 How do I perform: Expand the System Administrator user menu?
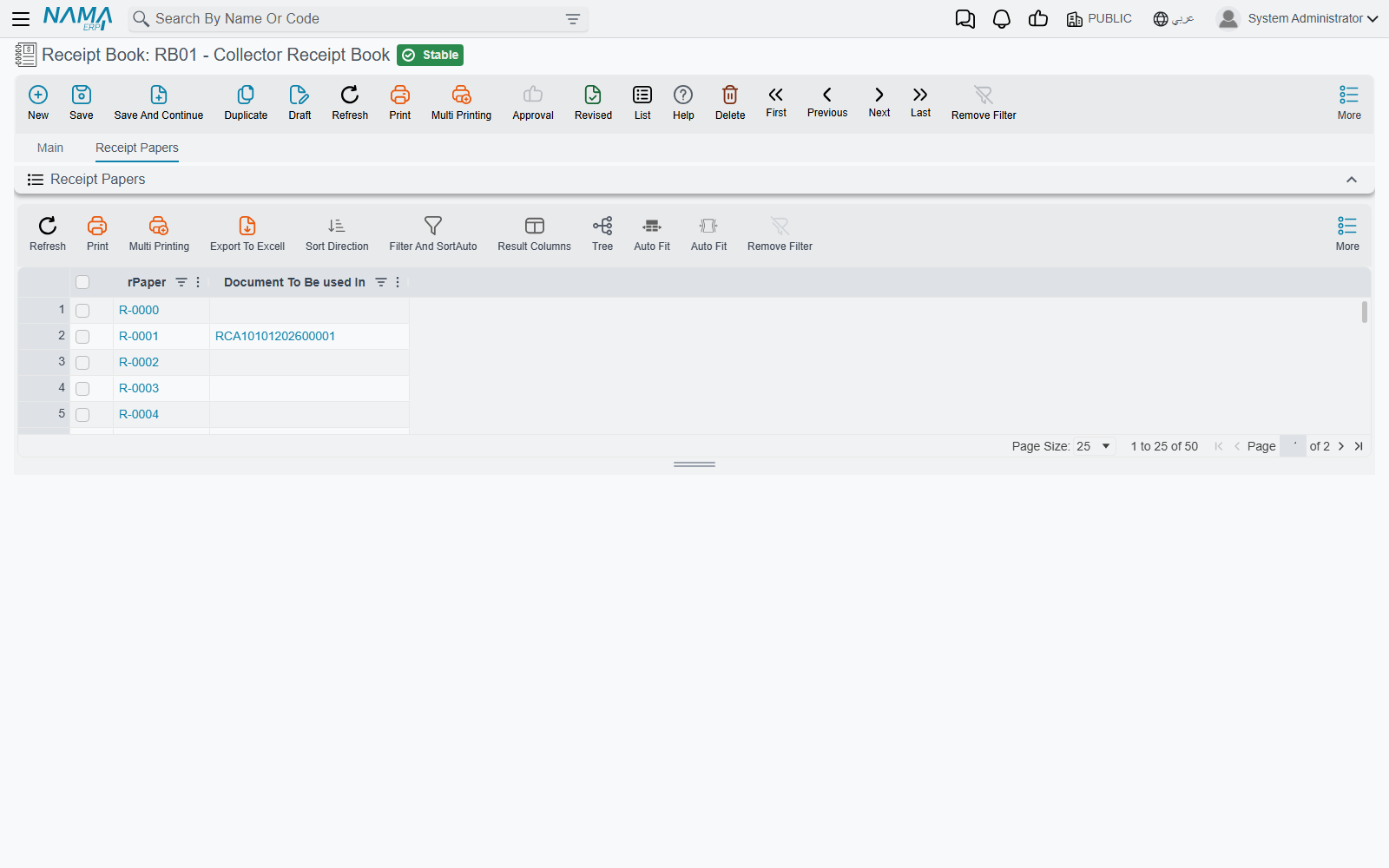point(1298,19)
